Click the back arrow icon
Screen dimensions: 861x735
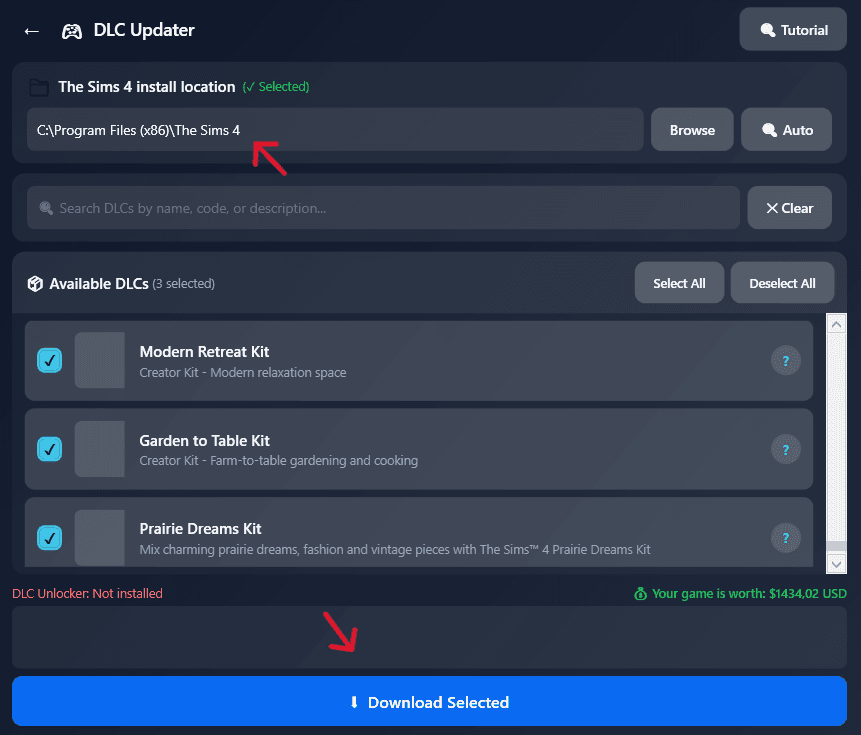pos(32,31)
